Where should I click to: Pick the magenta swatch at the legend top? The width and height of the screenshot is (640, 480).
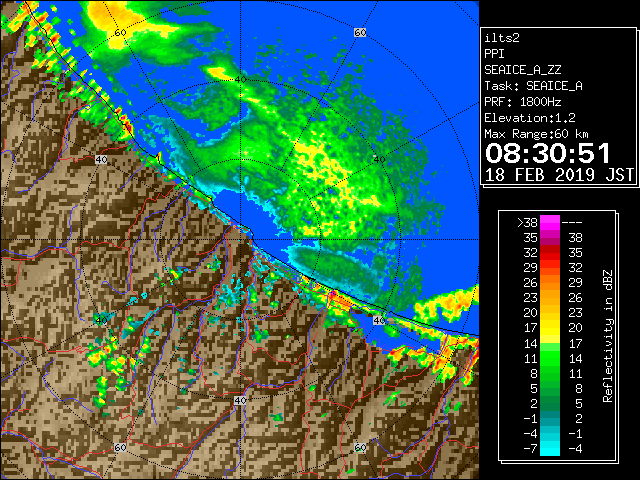coord(550,222)
